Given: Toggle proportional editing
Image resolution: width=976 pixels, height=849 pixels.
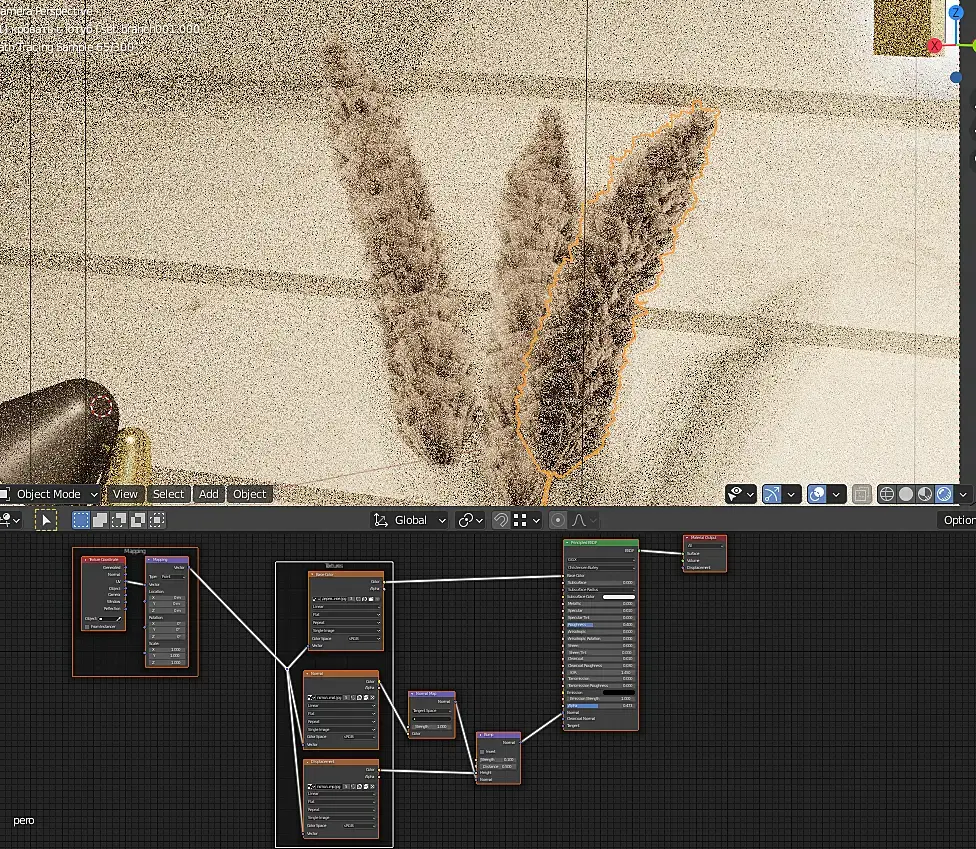Looking at the screenshot, I should point(558,520).
